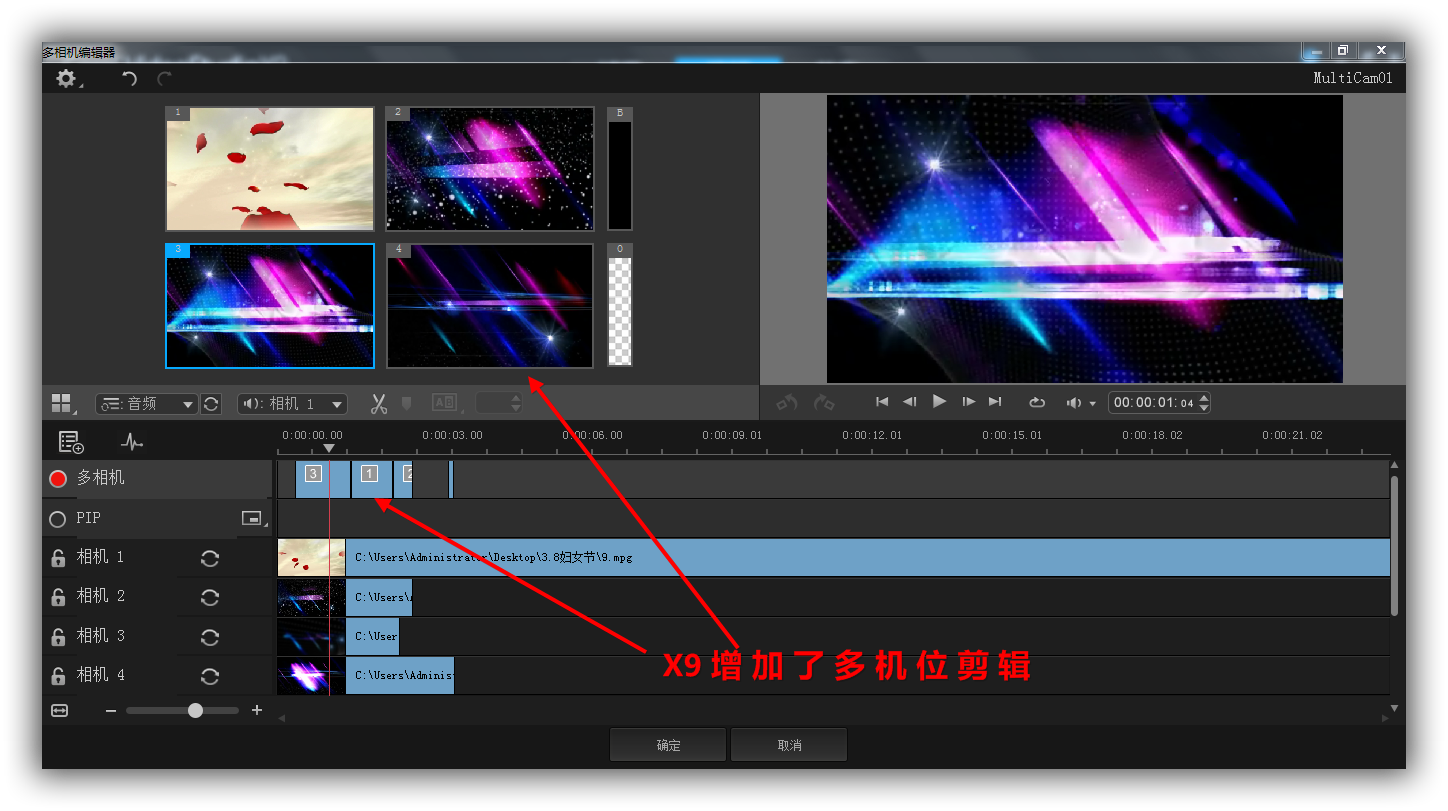The height and width of the screenshot is (811, 1448).
Task: Unlock the 相机 3 track
Action: tap(59, 636)
